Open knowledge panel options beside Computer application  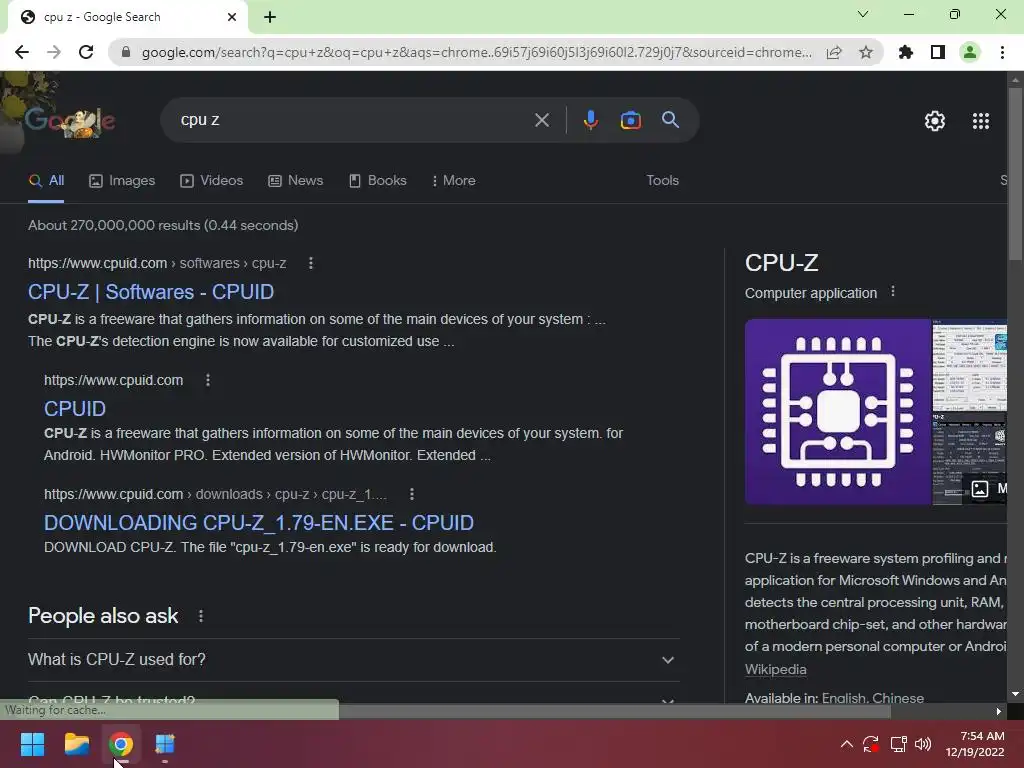click(893, 292)
